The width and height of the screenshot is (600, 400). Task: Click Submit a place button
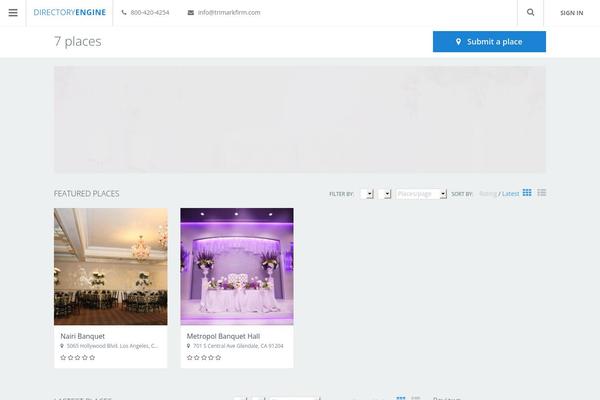[489, 41]
